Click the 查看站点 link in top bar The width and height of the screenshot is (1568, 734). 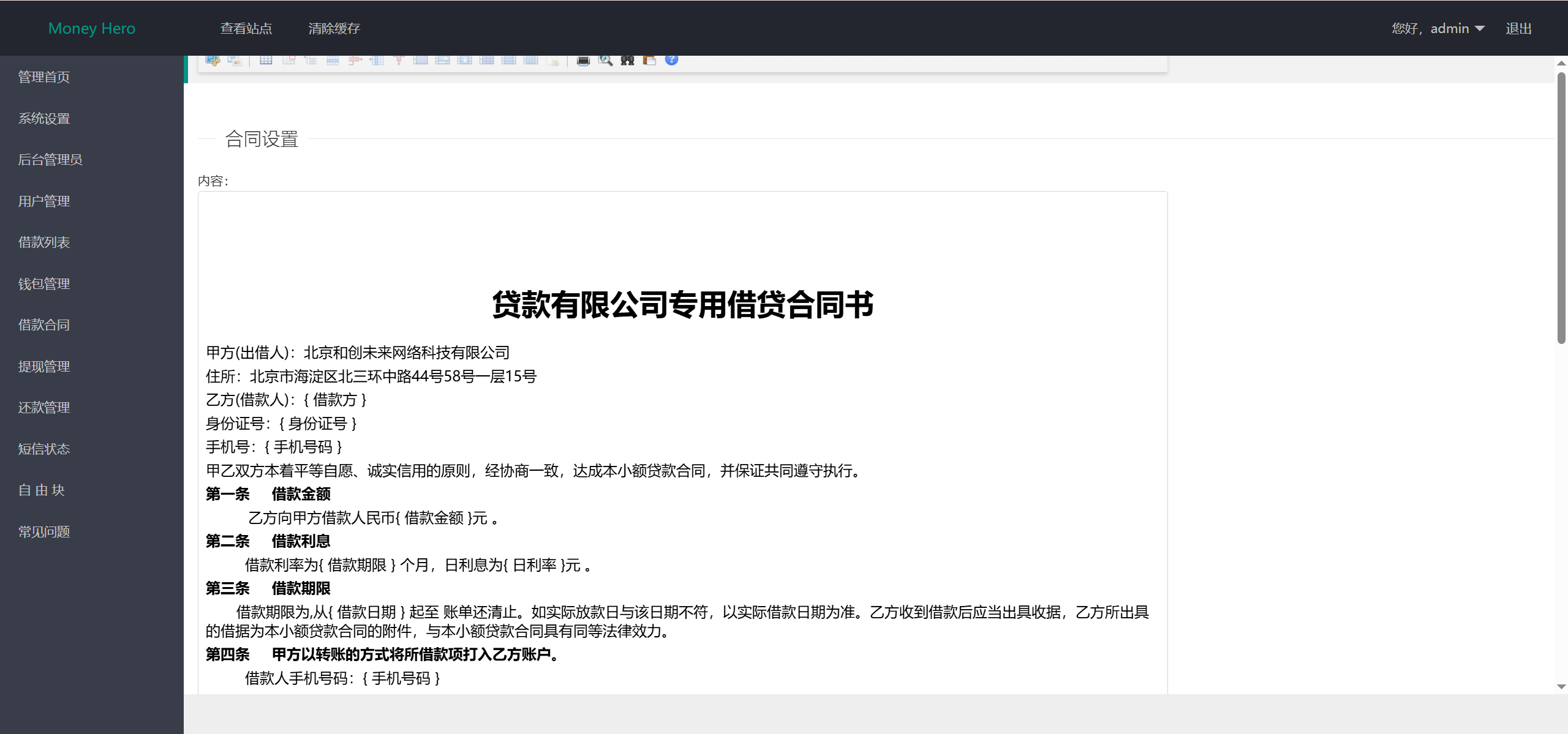[x=246, y=28]
